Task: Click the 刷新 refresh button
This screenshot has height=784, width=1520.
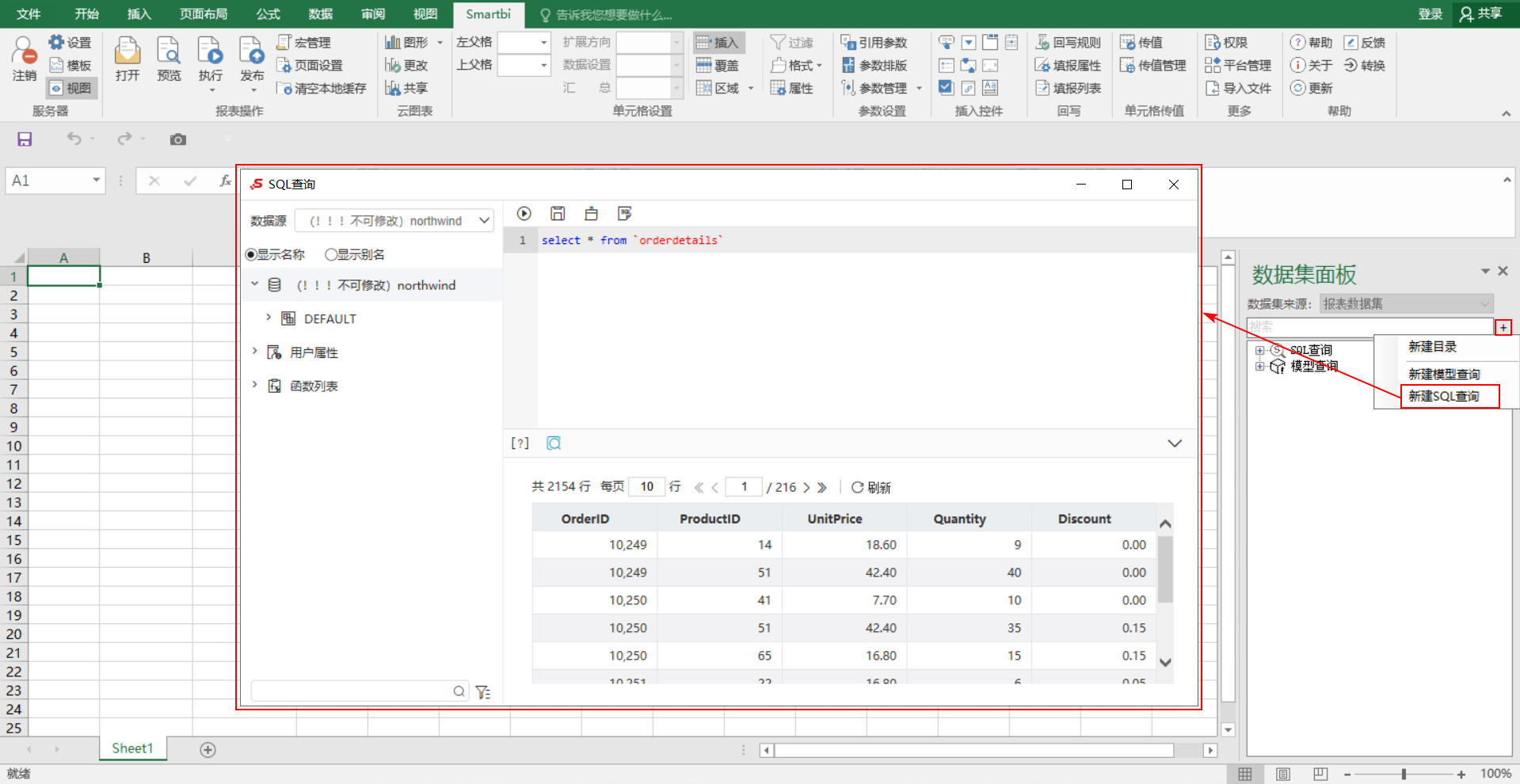Action: (x=870, y=487)
